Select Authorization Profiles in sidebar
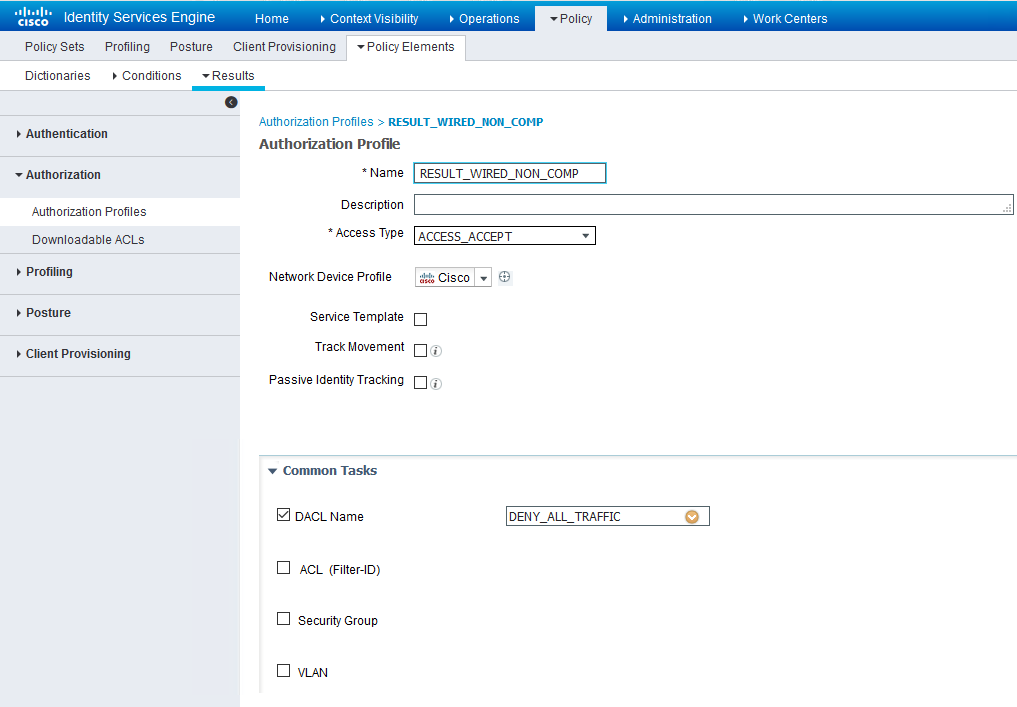Viewport: 1017px width, 707px height. [x=89, y=211]
